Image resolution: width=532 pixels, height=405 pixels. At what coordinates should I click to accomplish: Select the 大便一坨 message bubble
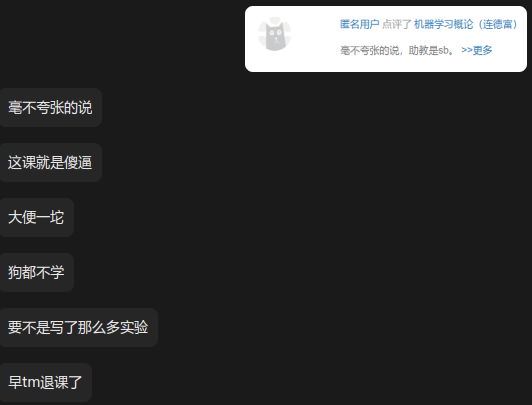tap(37, 217)
